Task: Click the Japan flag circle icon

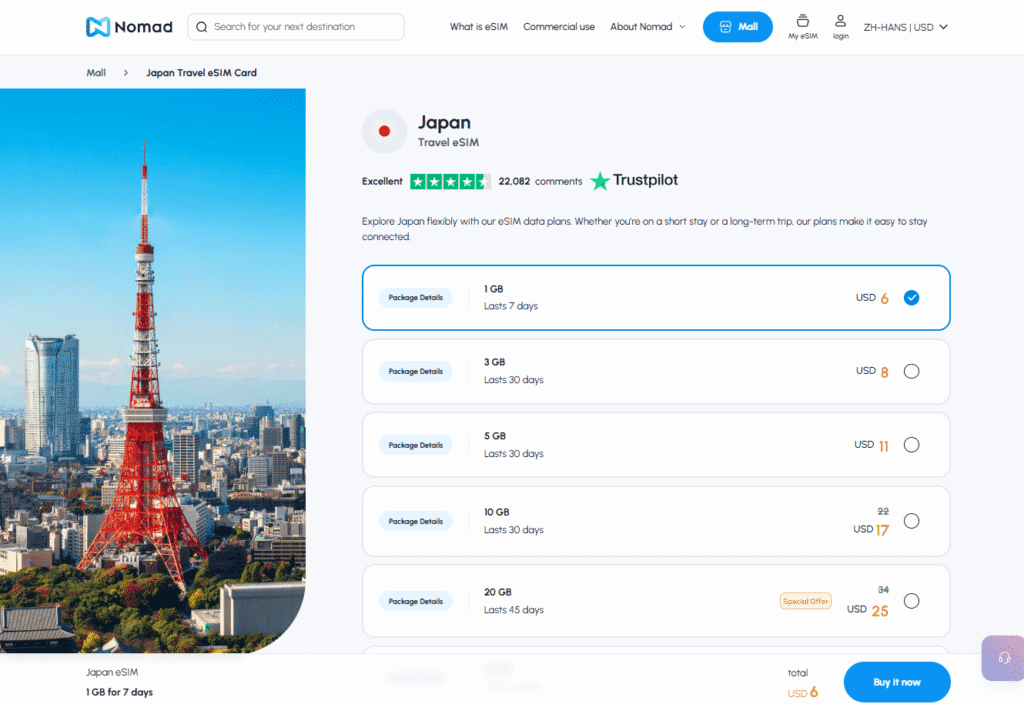Action: pyautogui.click(x=384, y=131)
